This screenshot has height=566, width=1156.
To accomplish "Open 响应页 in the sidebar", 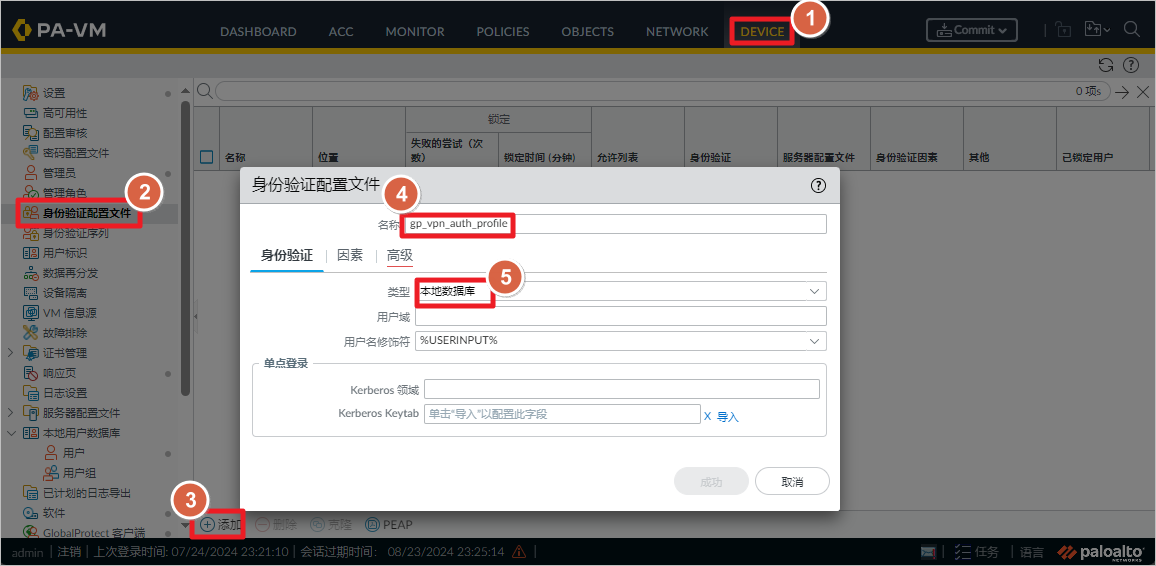I will [x=59, y=373].
